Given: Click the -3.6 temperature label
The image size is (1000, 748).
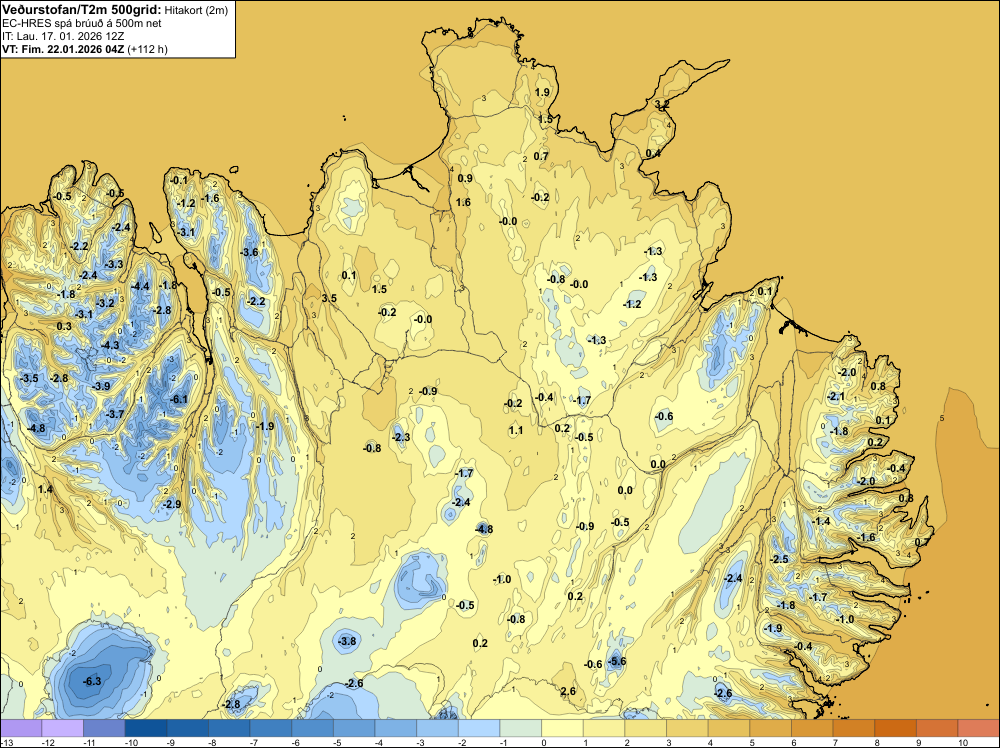Looking at the screenshot, I should pos(249,252).
